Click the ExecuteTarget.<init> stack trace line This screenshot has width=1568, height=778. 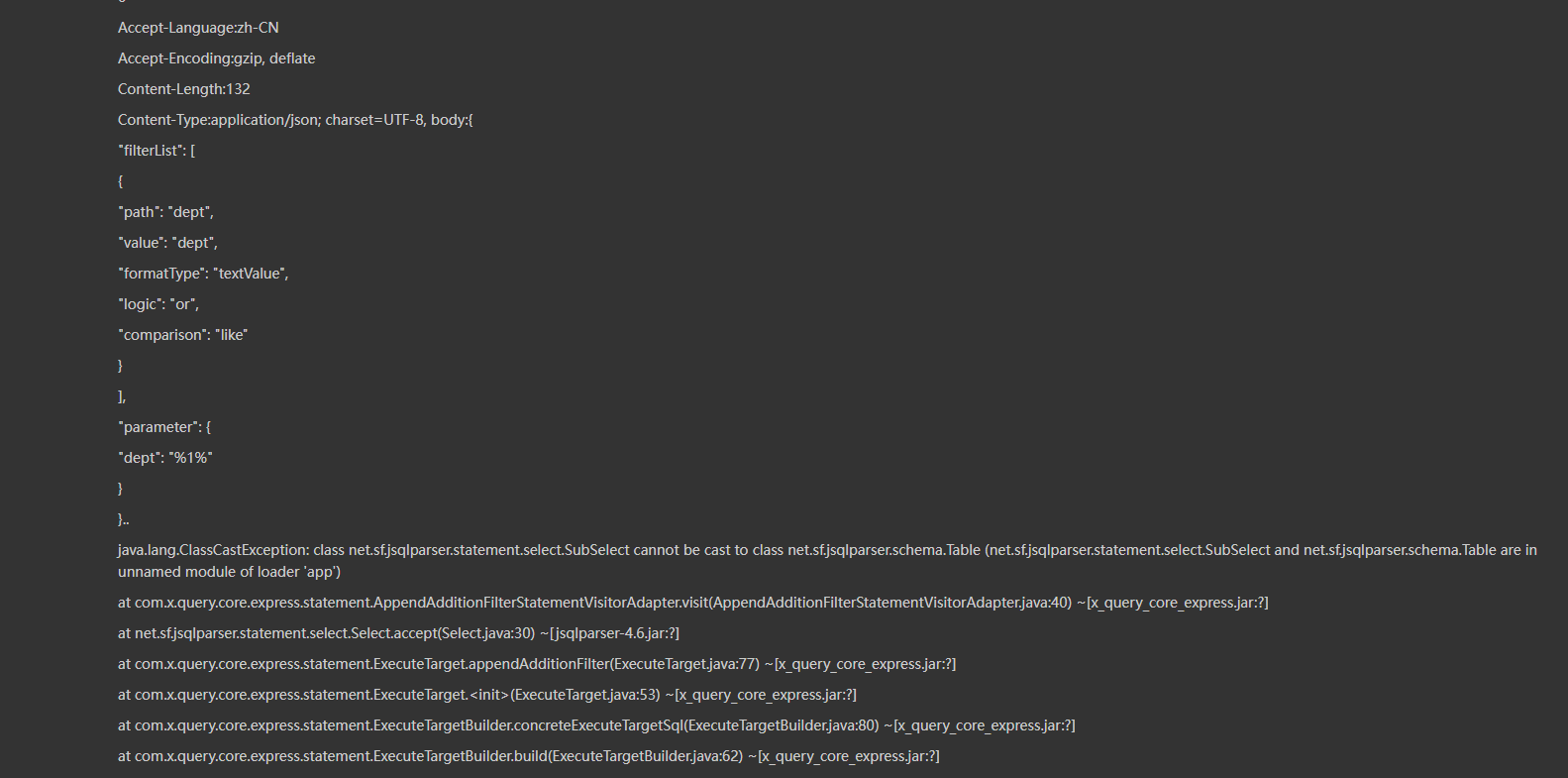[486, 695]
